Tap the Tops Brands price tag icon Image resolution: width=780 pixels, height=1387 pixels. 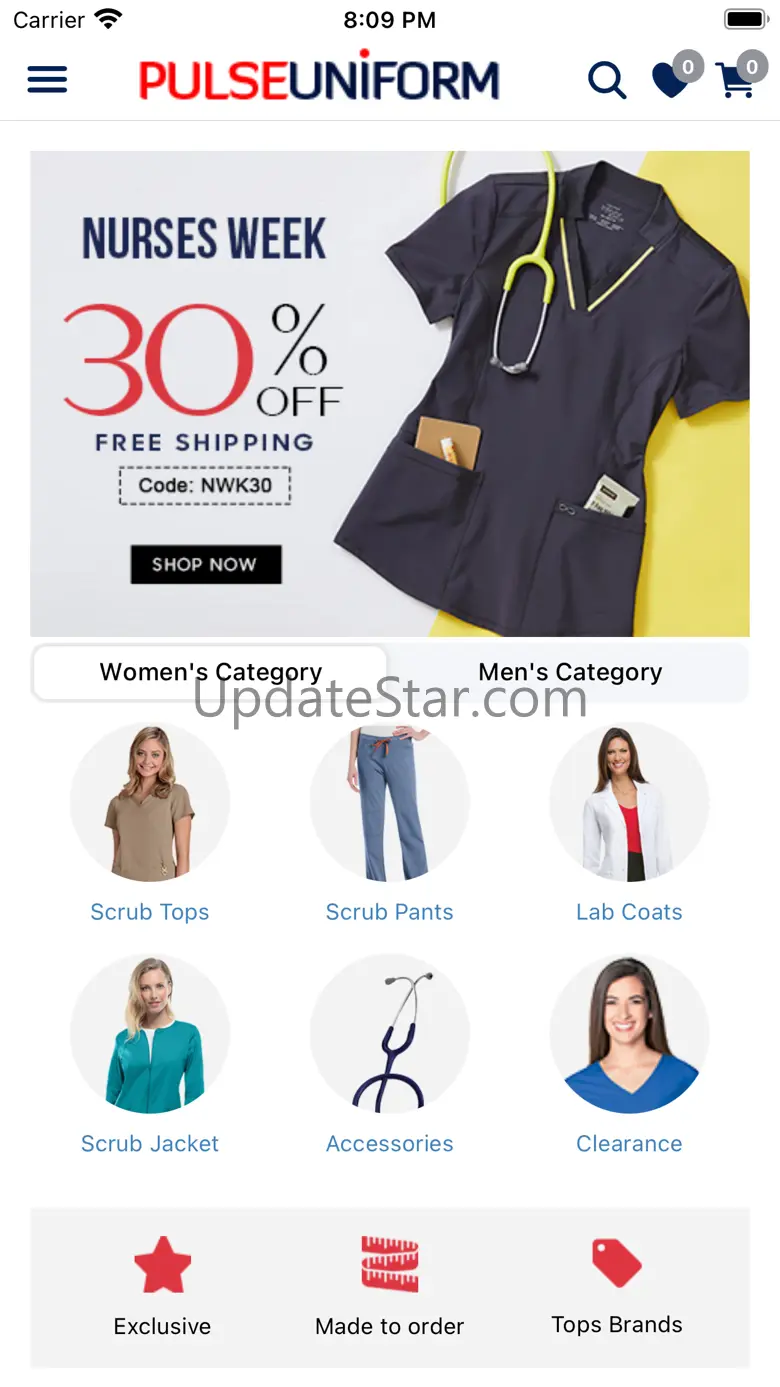pos(617,1263)
